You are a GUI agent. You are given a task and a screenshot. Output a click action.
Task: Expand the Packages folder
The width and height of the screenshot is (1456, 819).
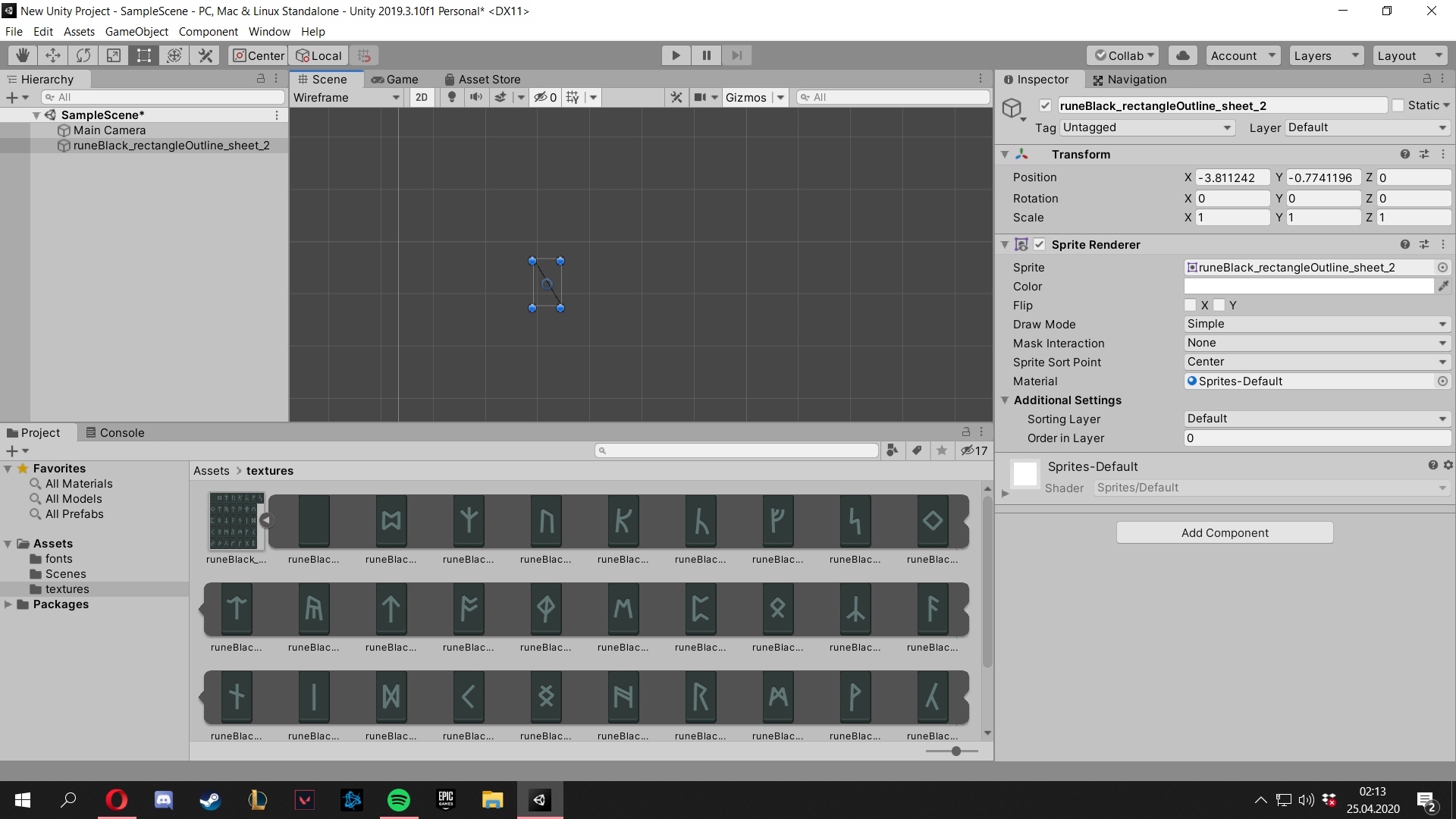pos(8,604)
